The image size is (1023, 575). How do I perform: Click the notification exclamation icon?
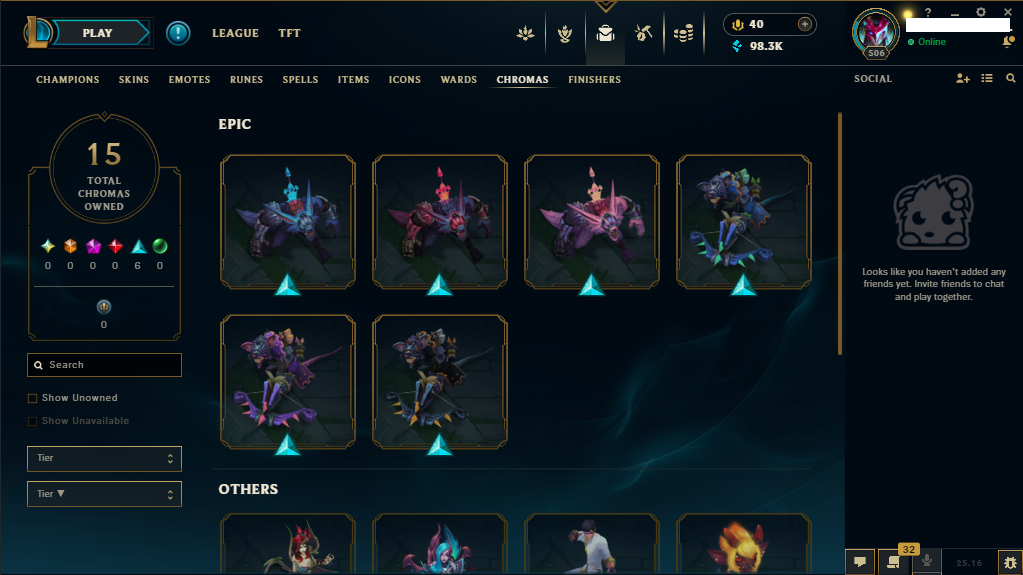178,33
